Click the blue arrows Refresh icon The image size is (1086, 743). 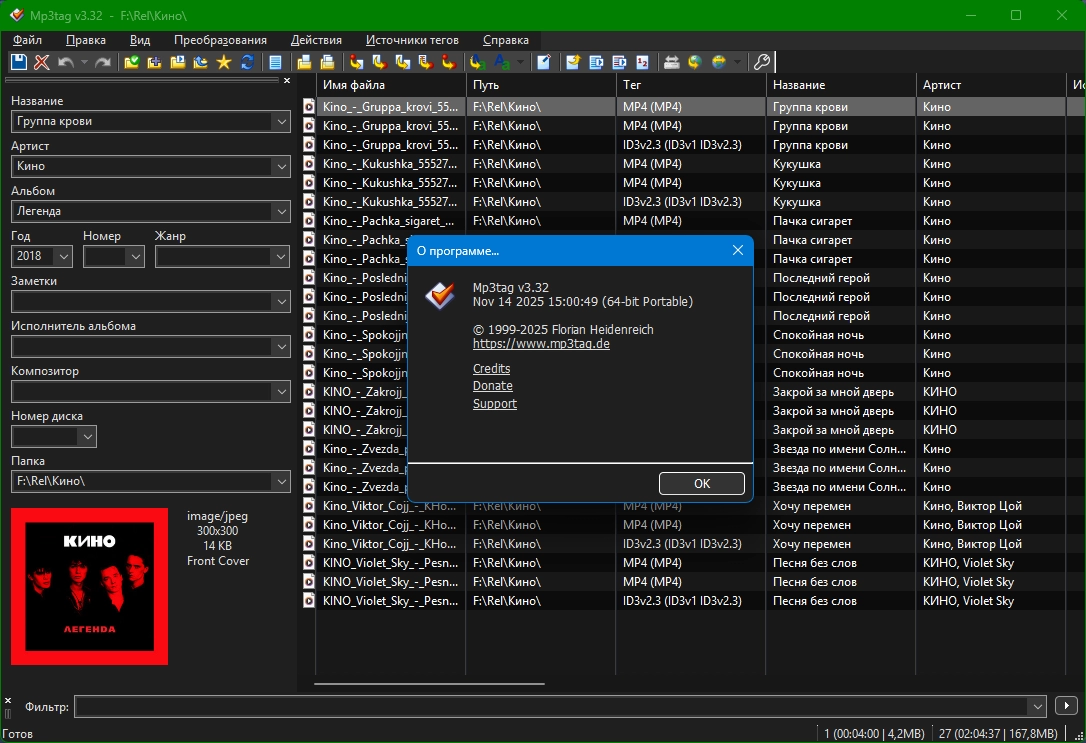(x=246, y=62)
